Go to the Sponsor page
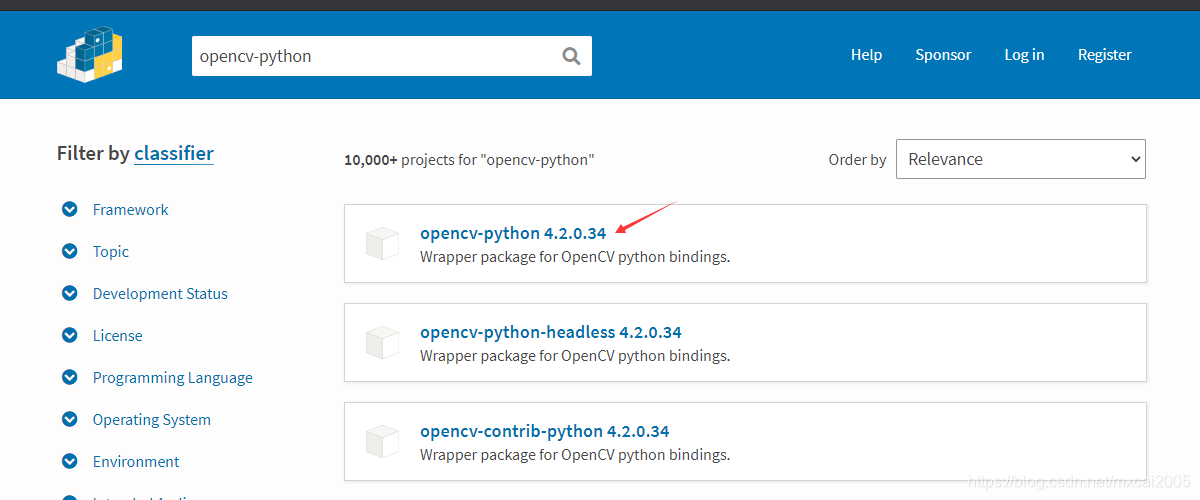The image size is (1200, 500). pos(943,55)
